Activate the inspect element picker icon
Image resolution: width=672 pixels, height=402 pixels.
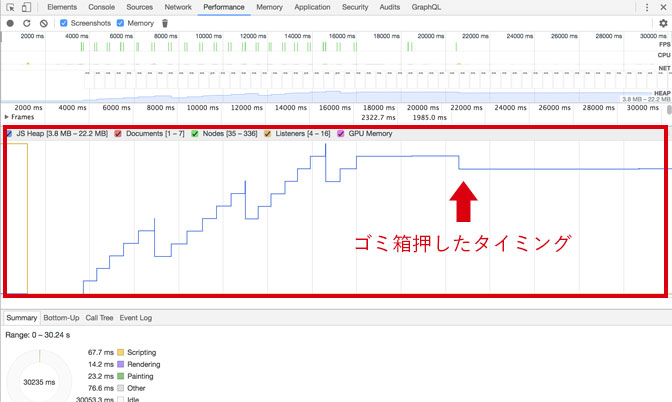[10, 7]
